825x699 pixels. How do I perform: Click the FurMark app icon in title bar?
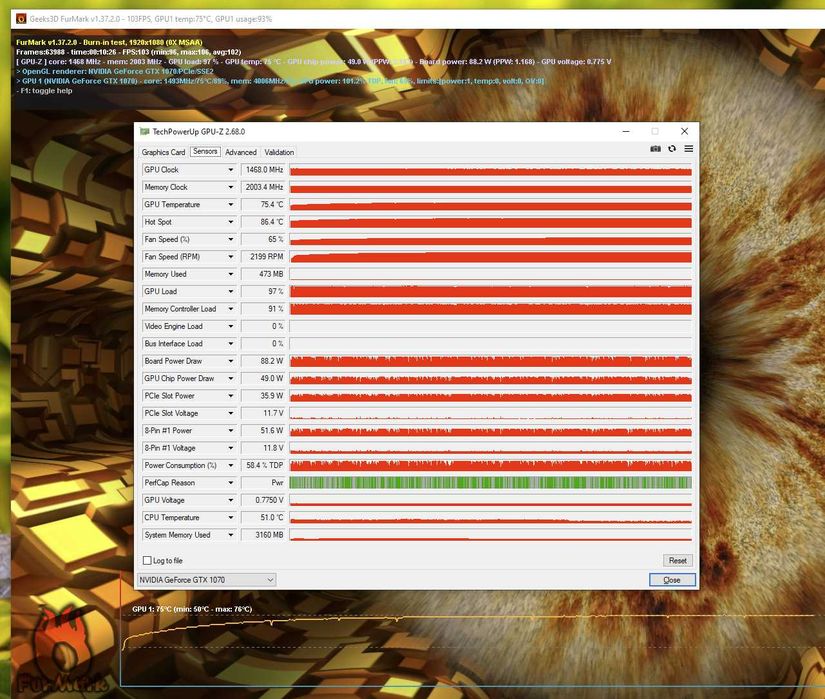pos(21,19)
